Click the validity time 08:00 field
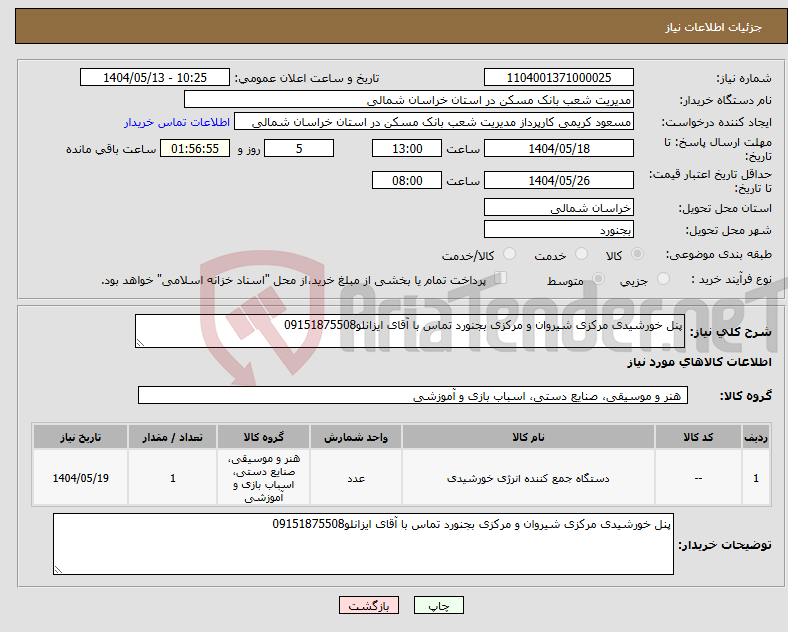788x632 pixels. [x=407, y=180]
